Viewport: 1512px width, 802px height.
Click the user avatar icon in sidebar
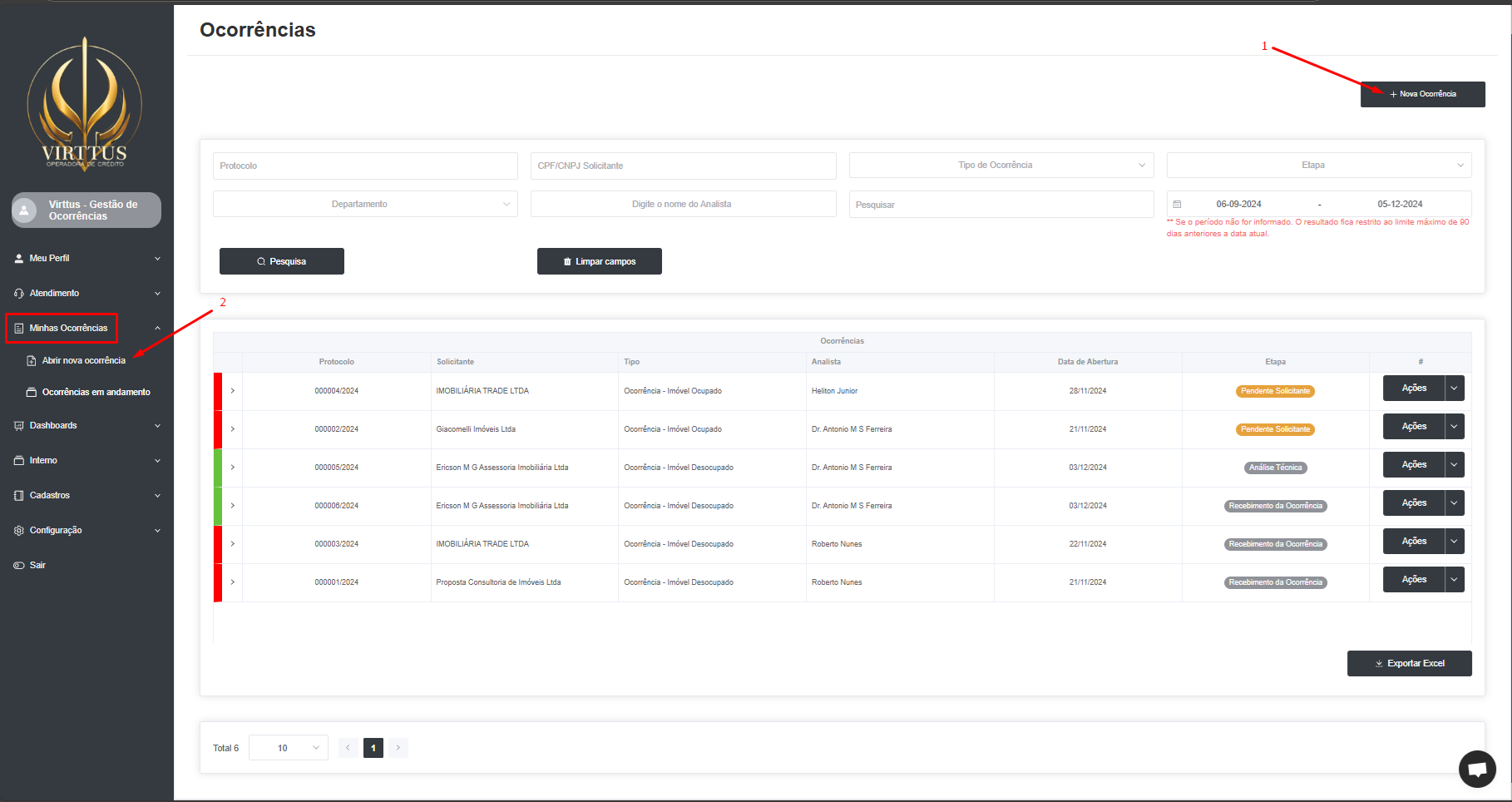25,210
